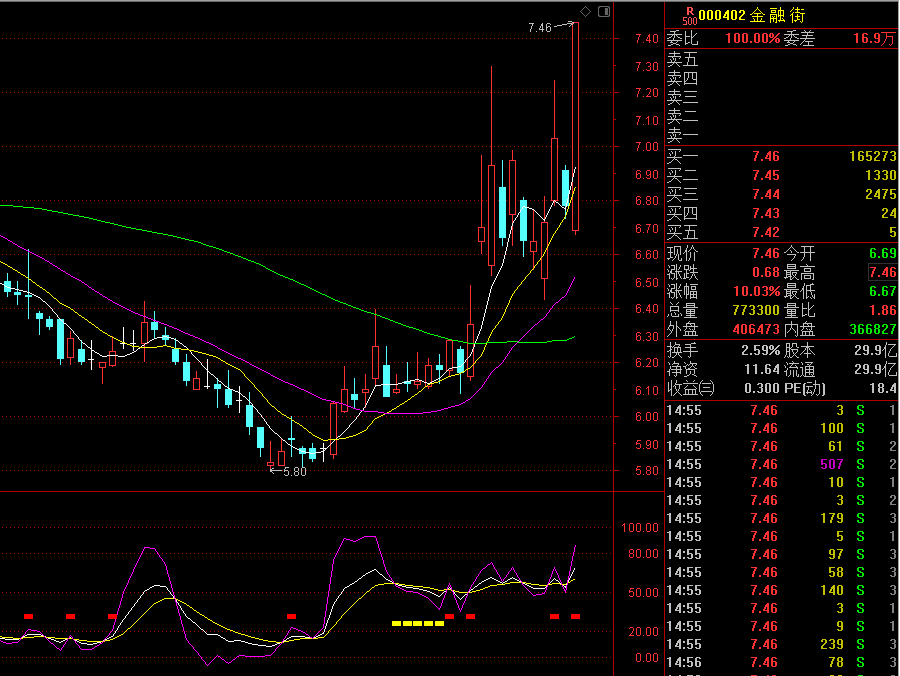This screenshot has height=676, width=900.
Task: Click the 卖一 ask row
Action: 781,135
